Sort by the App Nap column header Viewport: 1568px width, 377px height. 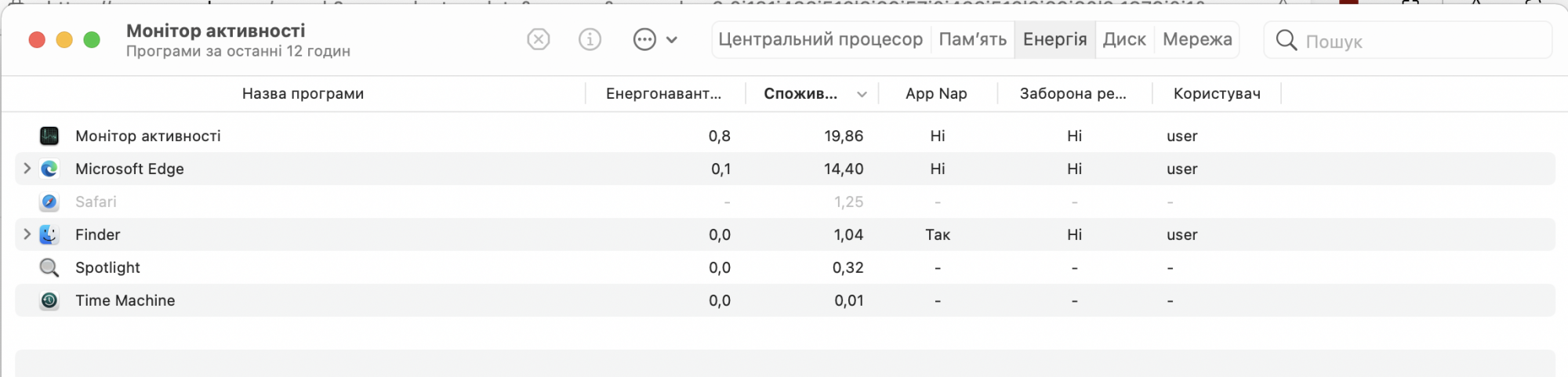(936, 93)
